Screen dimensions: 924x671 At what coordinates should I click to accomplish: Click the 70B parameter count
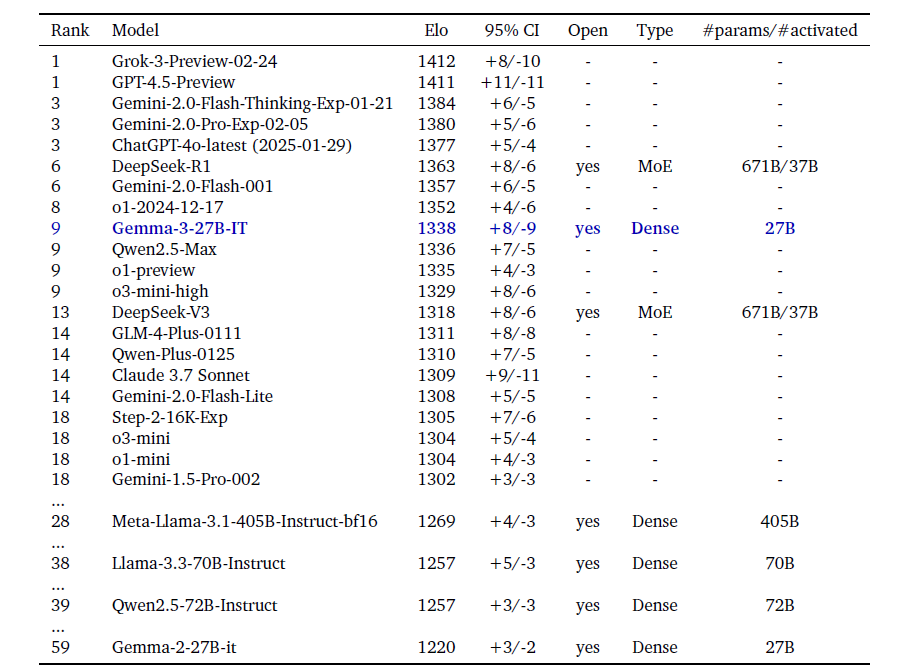coord(780,564)
